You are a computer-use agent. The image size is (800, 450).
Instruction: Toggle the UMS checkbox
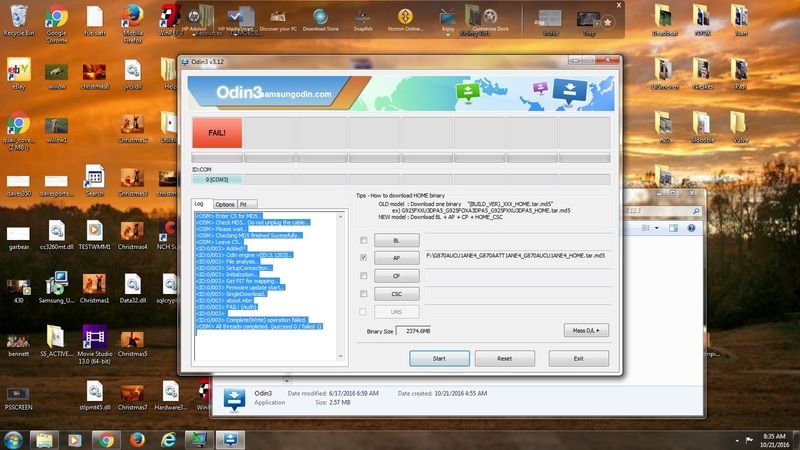point(363,311)
